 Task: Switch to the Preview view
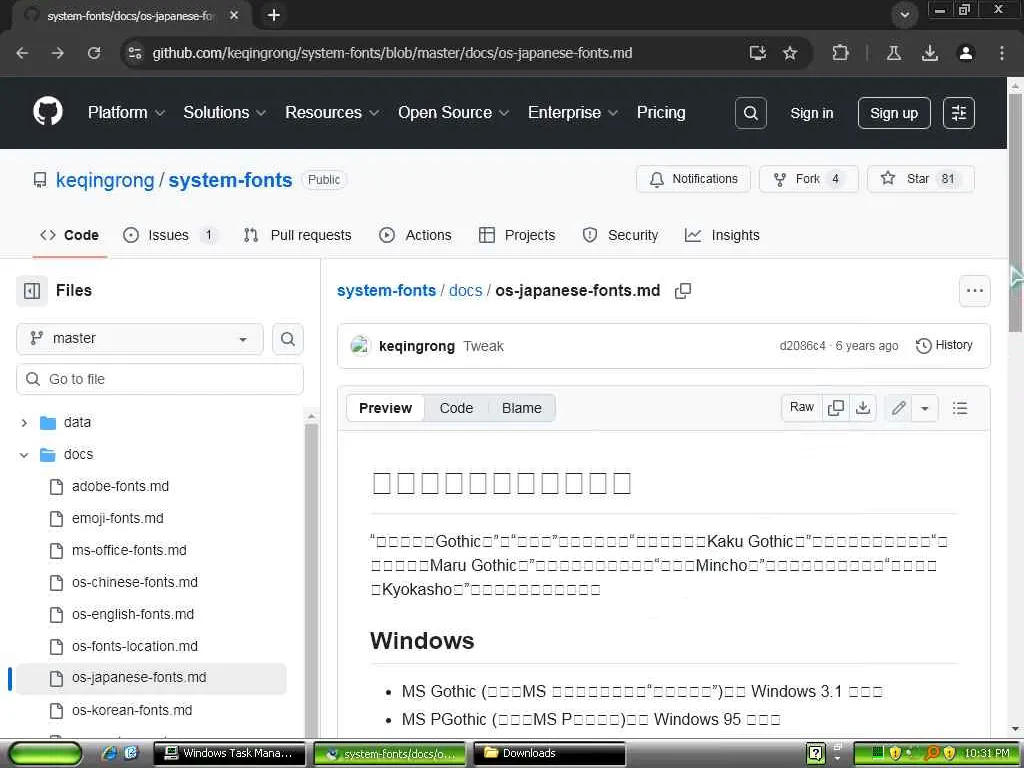click(x=385, y=408)
